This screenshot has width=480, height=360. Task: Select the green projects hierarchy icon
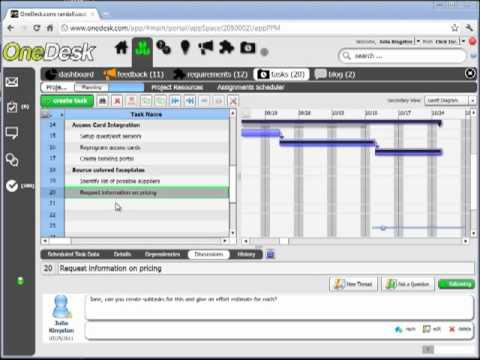142,48
